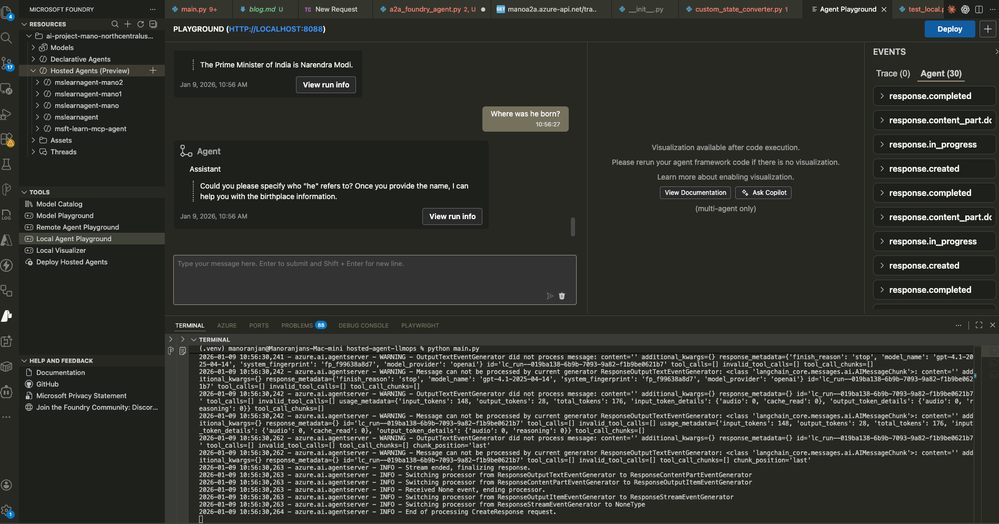Expand the msft-learn-mcp-agent node
The height and width of the screenshot is (524, 999).
[x=38, y=129]
